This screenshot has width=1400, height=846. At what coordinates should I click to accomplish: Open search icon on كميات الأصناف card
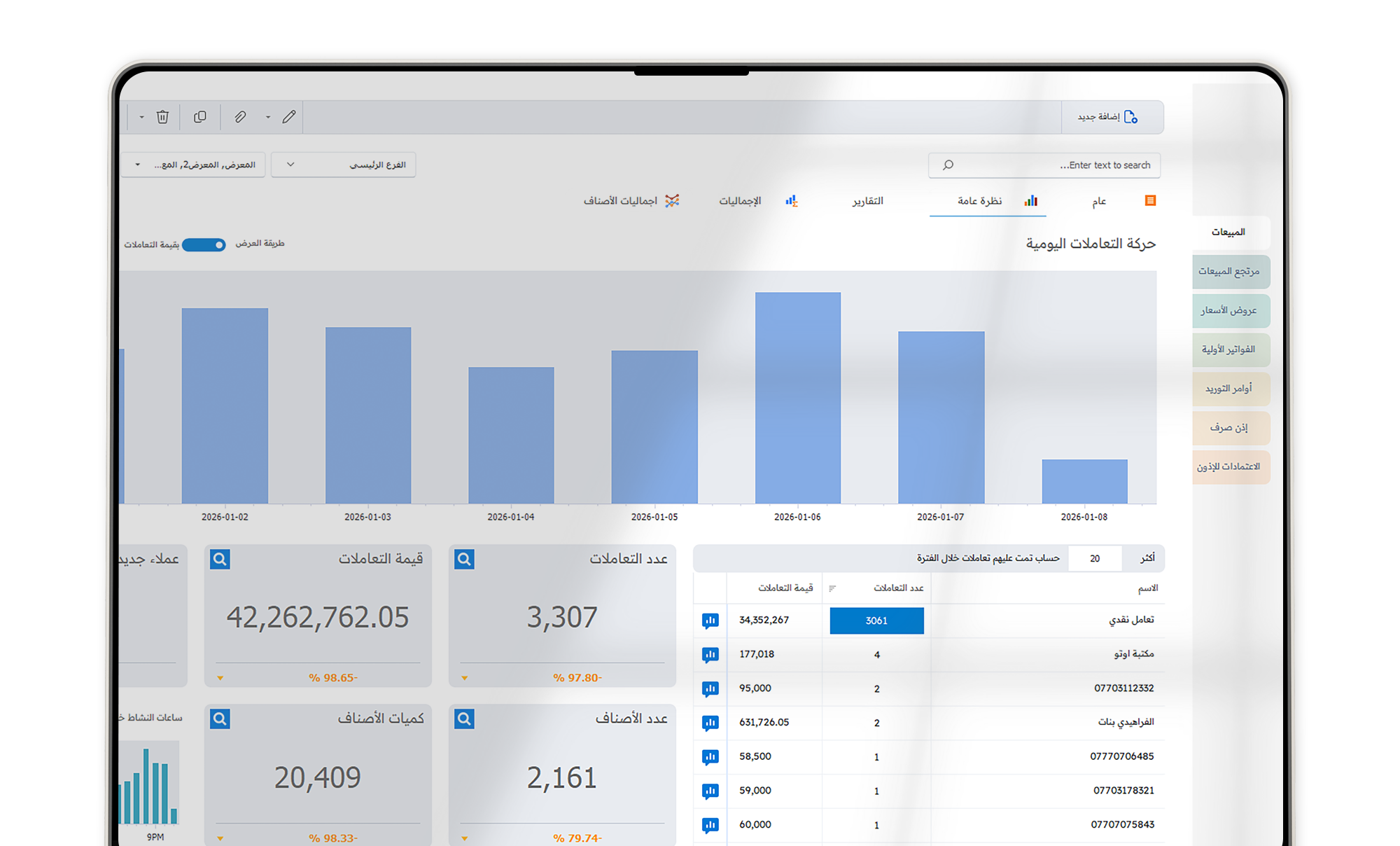[x=220, y=719]
